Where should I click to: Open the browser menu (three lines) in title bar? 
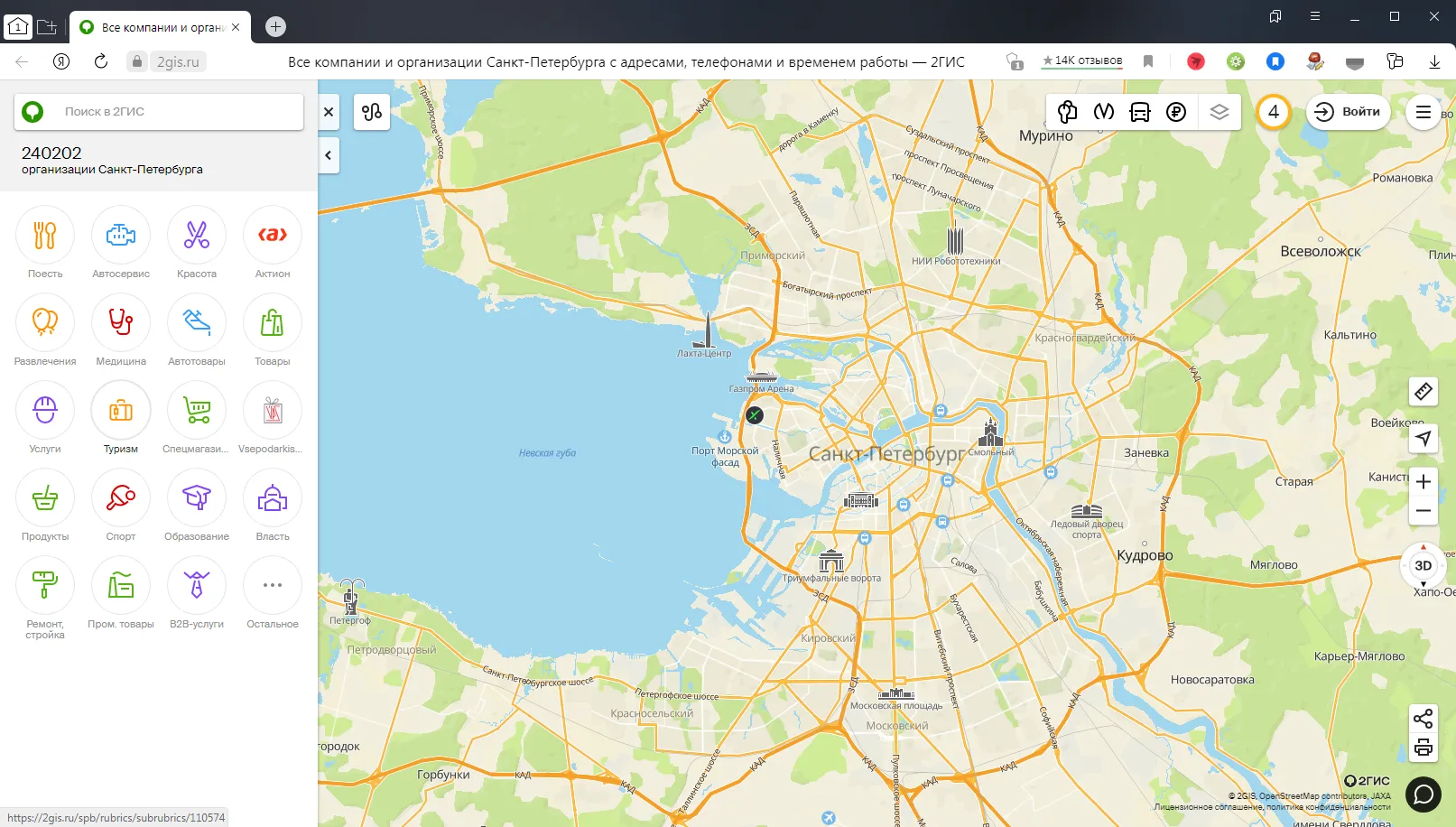pos(1315,16)
